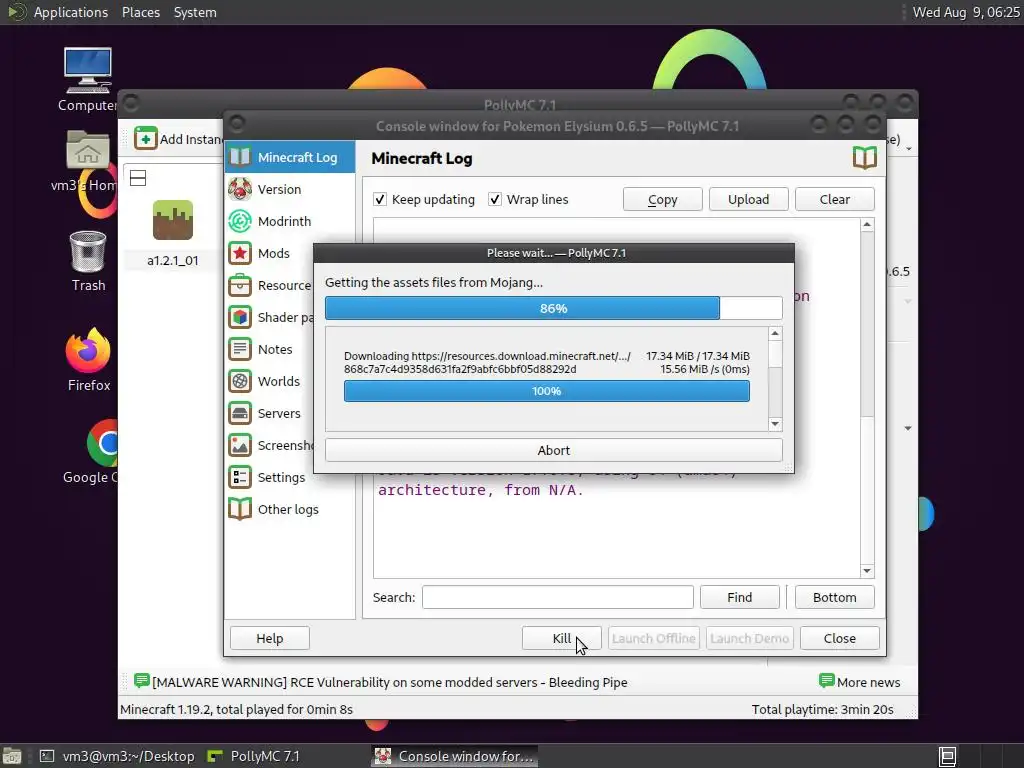Image resolution: width=1024 pixels, height=768 pixels.
Task: Click the news speech bubble icon before malware warning
Action: coord(141,681)
